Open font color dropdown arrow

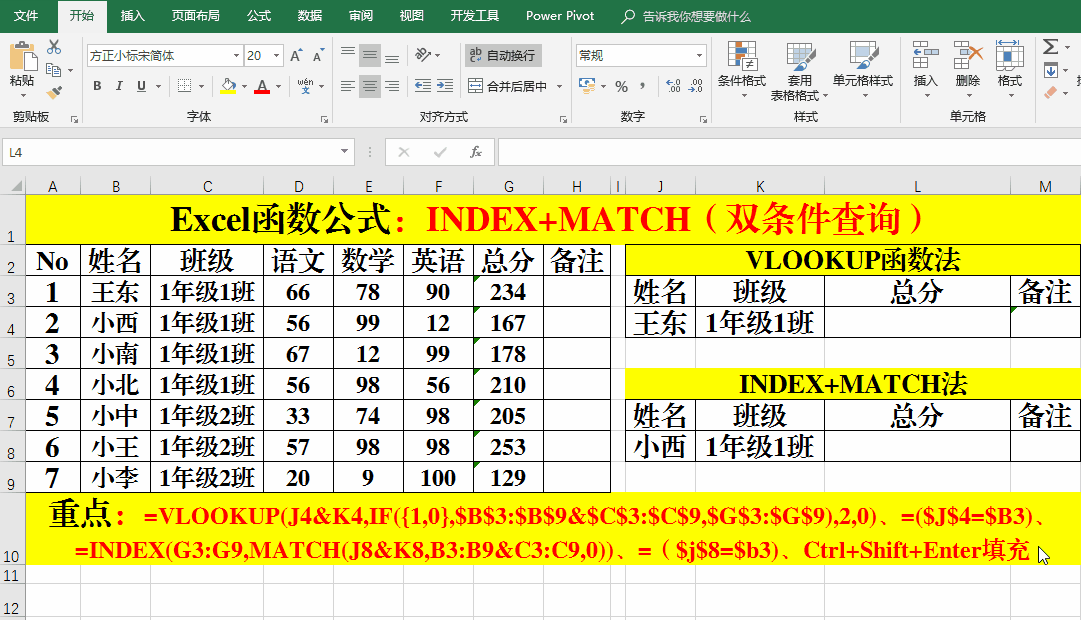click(279, 87)
